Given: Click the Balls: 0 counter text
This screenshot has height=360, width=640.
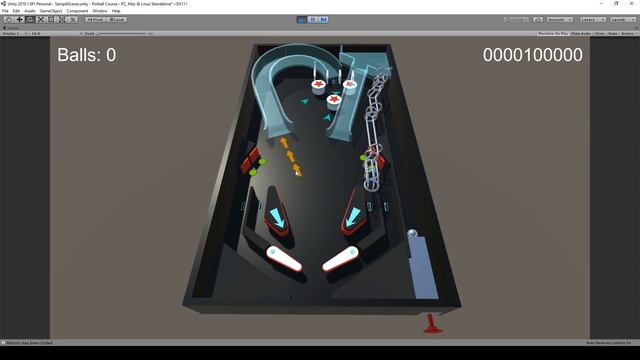Looking at the screenshot, I should point(87,55).
